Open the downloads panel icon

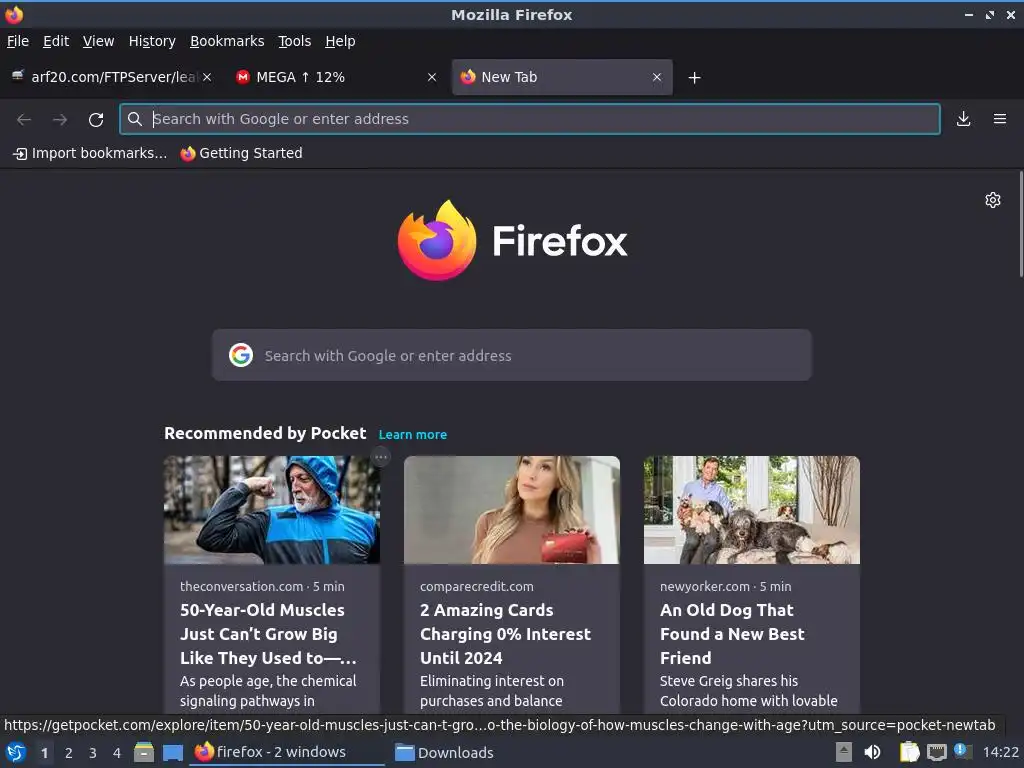tap(963, 119)
